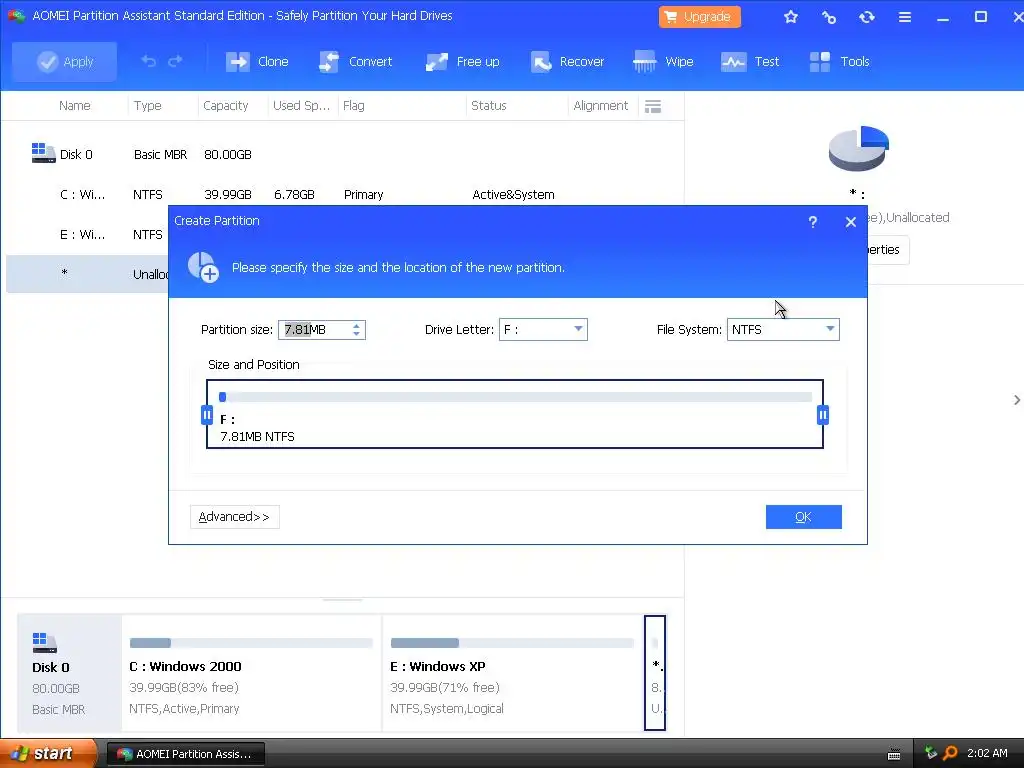Viewport: 1024px width, 768px height.
Task: Click the magnifier tray icon
Action: point(950,754)
